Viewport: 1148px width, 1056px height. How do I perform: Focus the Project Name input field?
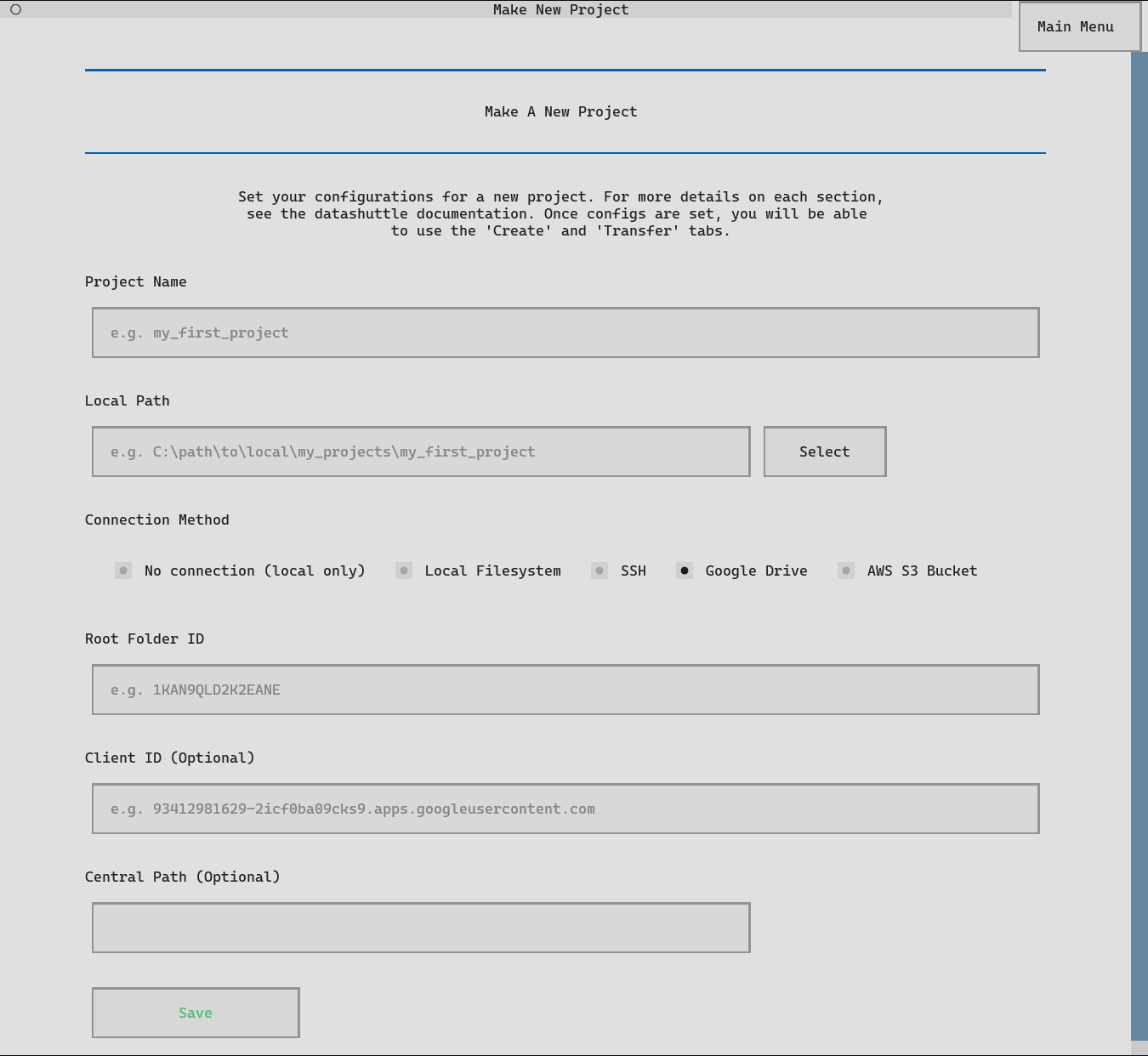(x=565, y=332)
